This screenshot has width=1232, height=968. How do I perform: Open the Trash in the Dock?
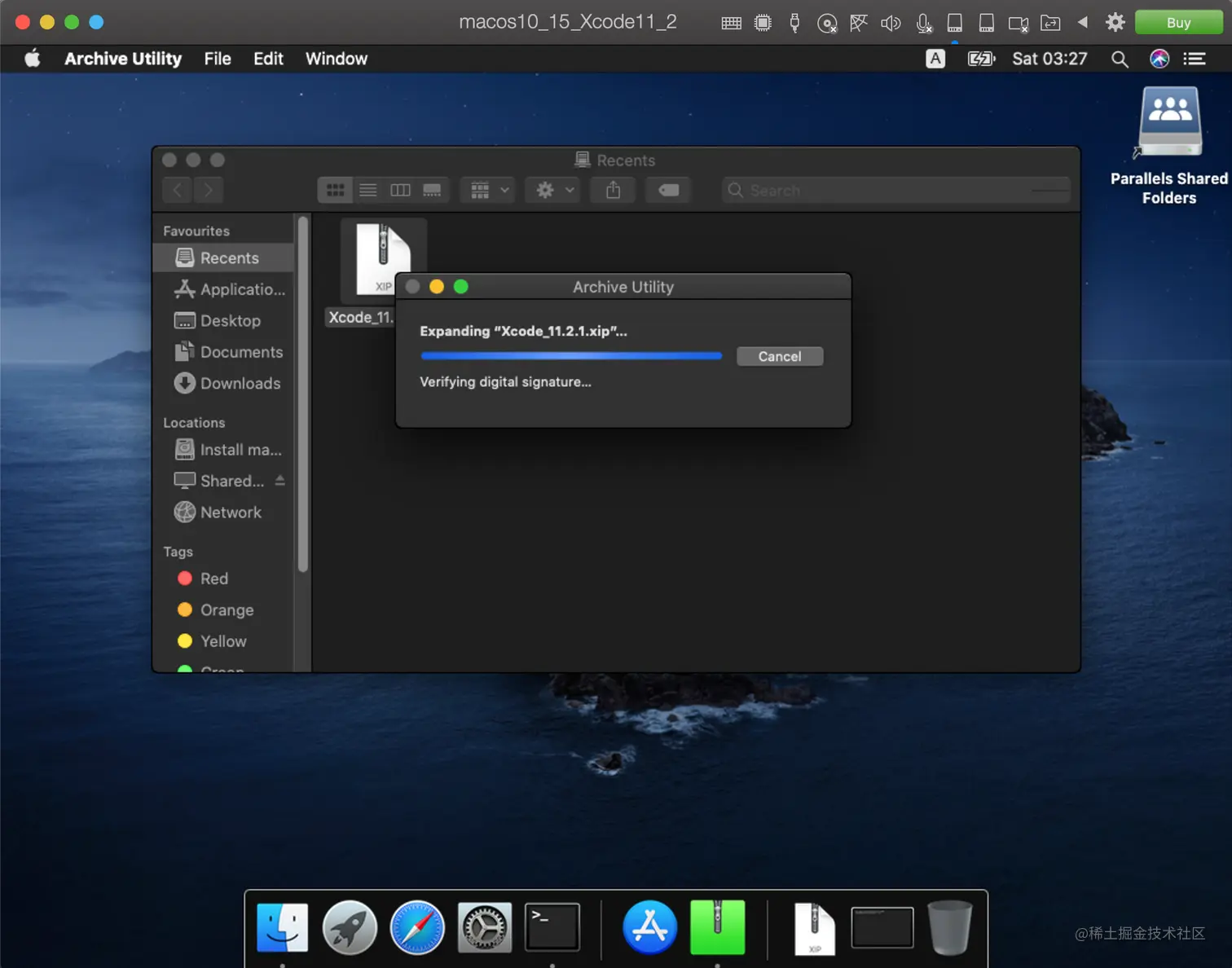(950, 927)
